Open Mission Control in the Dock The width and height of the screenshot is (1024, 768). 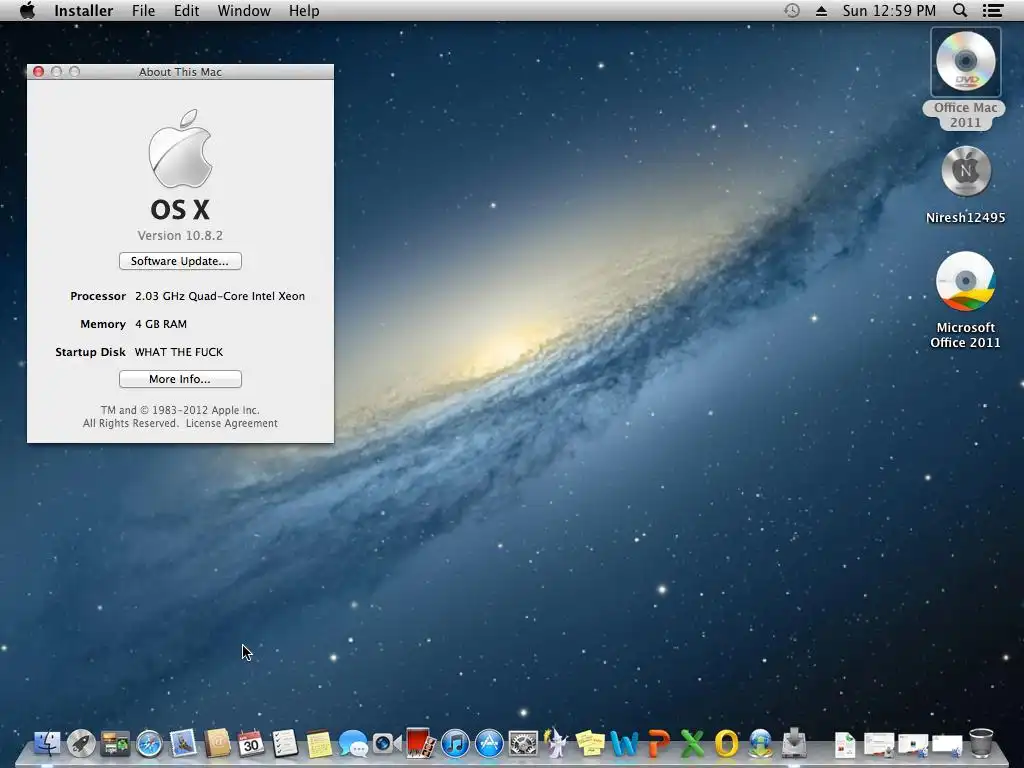[x=115, y=743]
